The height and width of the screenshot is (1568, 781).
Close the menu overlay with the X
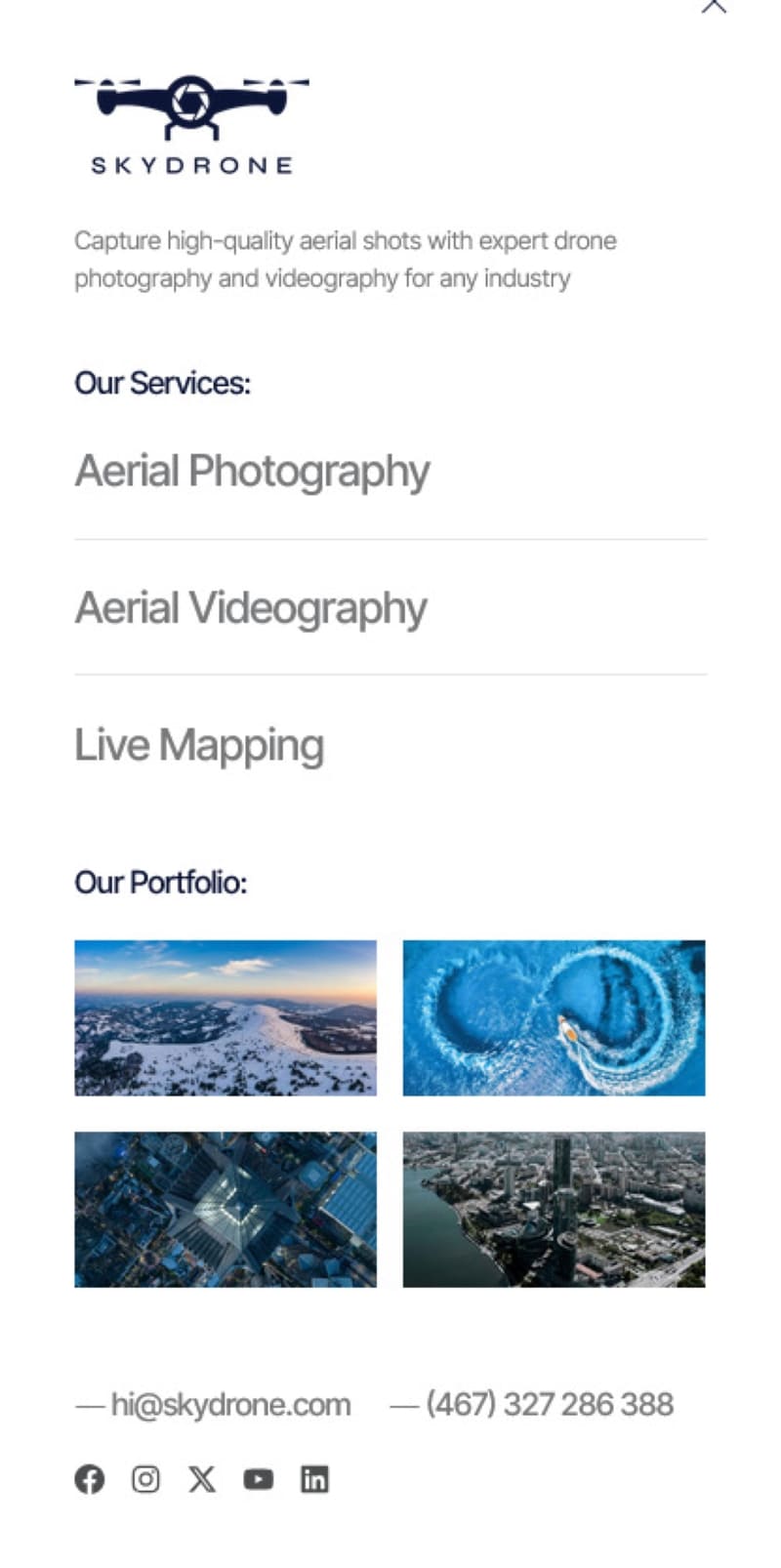coord(714,6)
